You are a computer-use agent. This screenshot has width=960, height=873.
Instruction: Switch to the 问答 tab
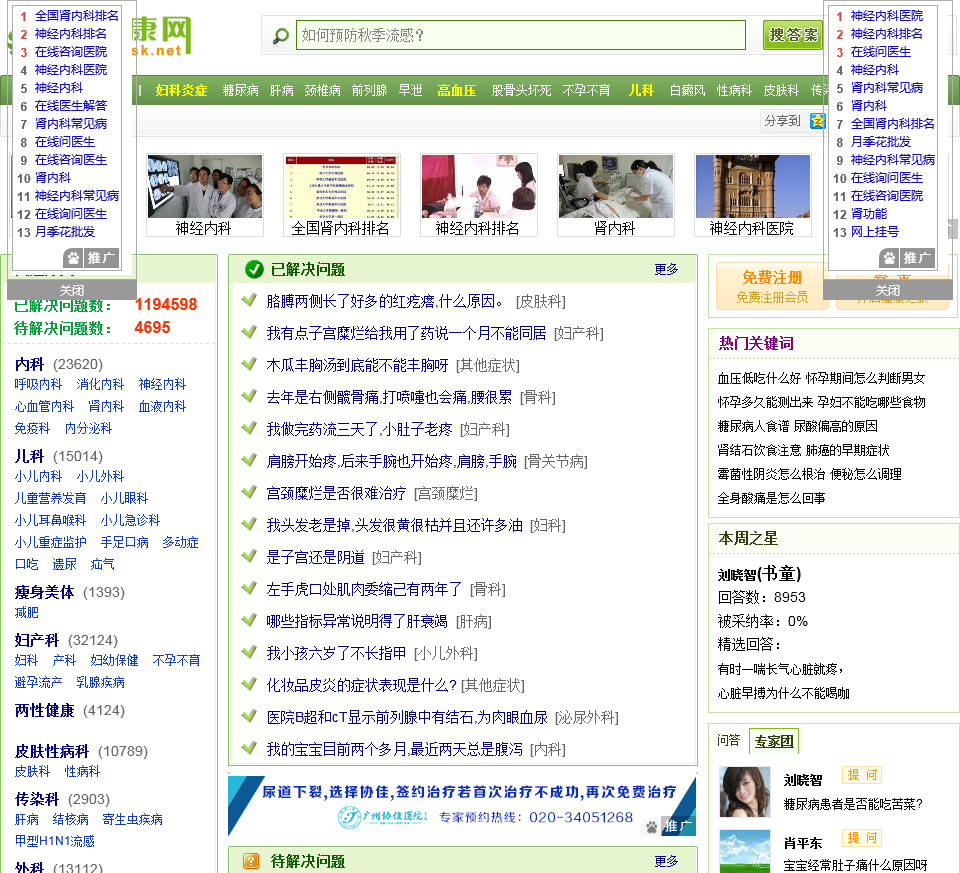coord(729,740)
